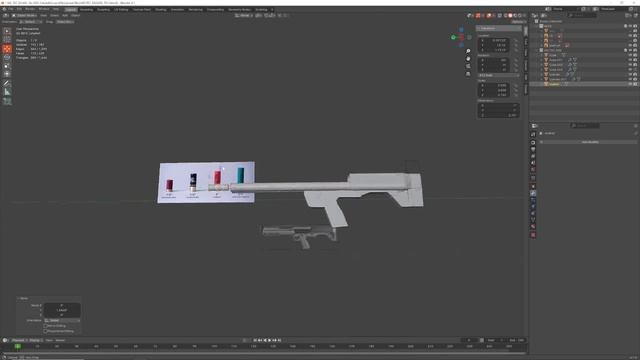640x360 pixels.
Task: Switch perspective/orthographic grid icon
Action: click(x=468, y=74)
